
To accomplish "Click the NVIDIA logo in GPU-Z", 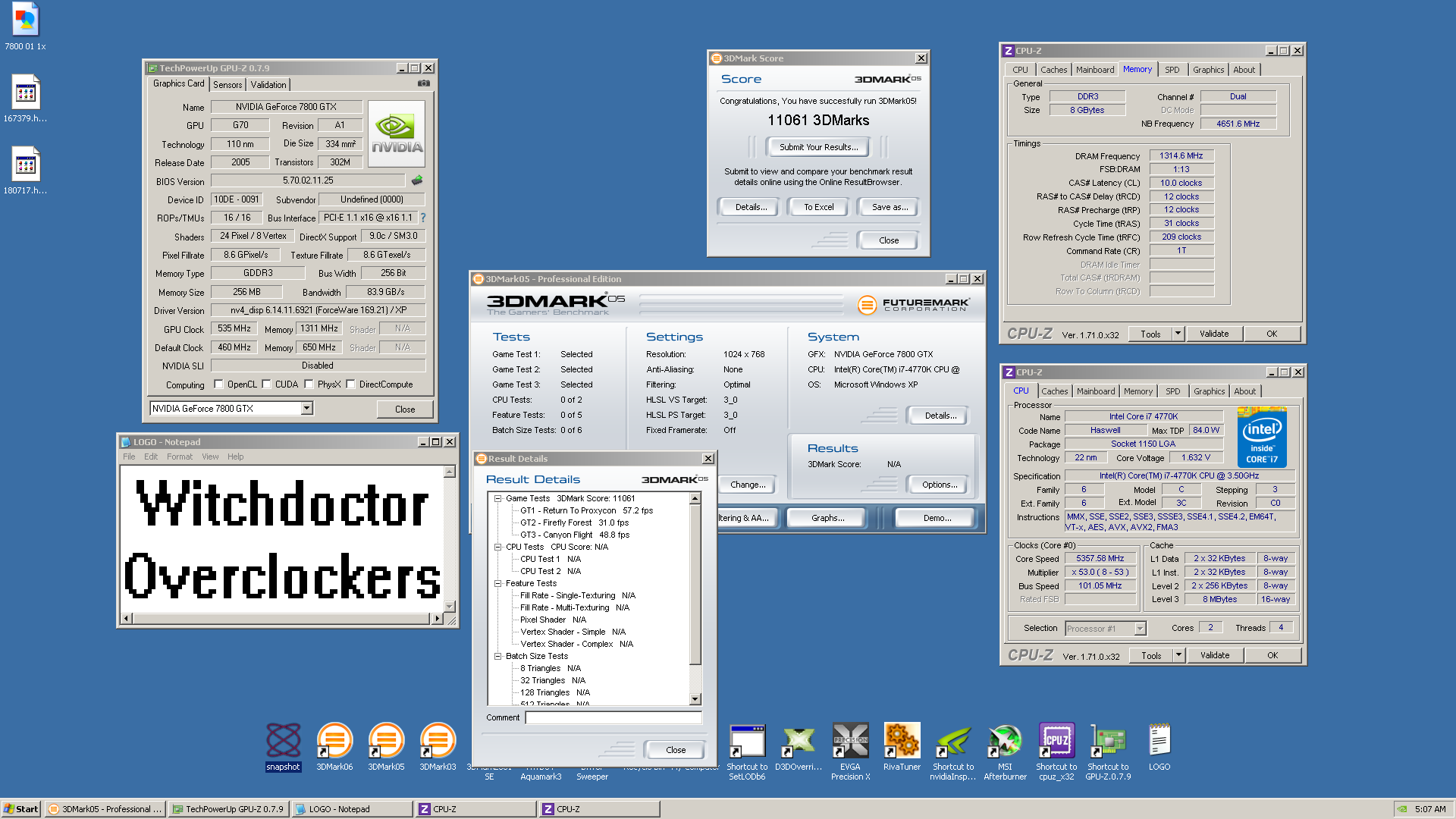I will (397, 134).
